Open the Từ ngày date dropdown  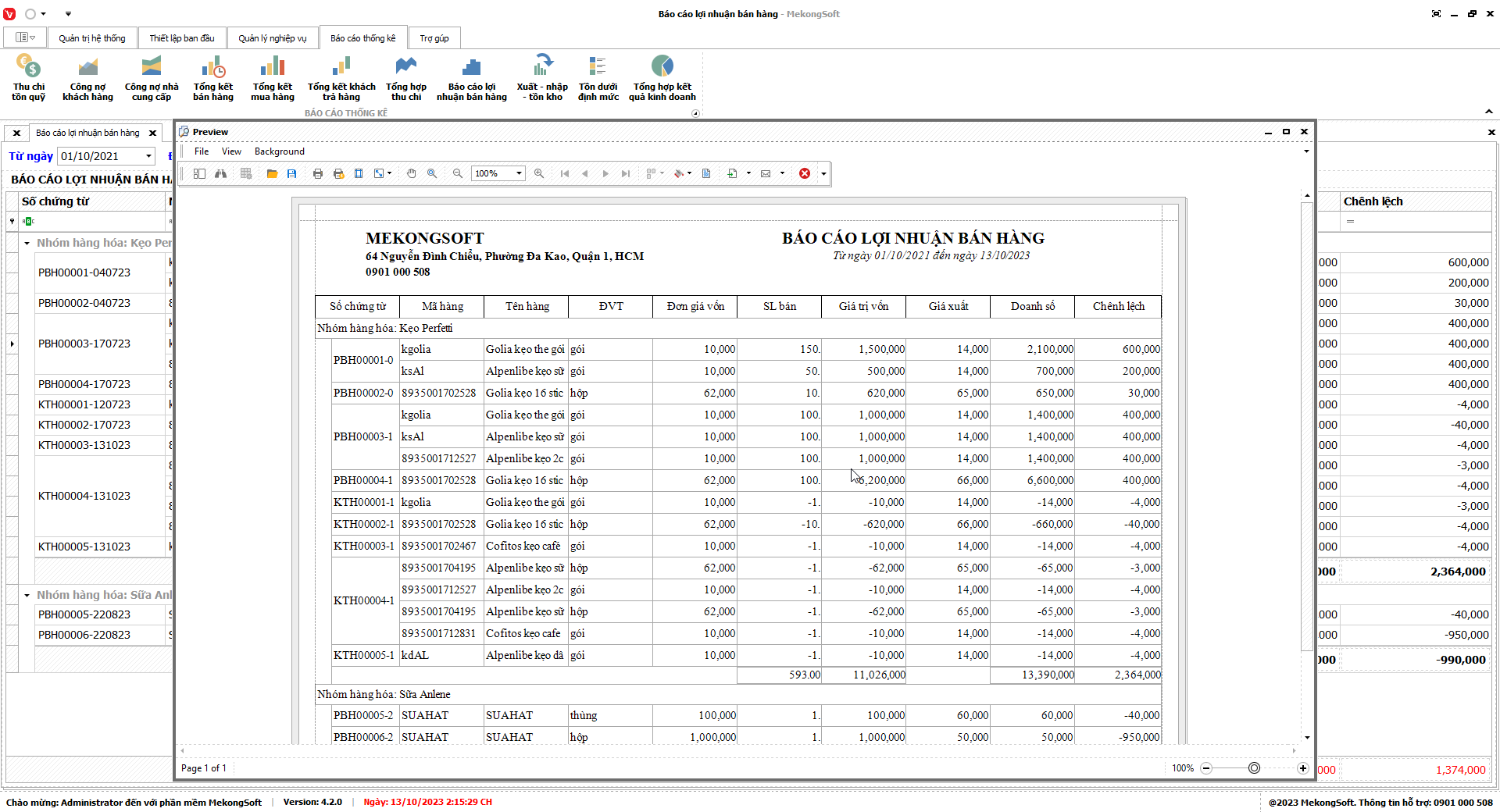pyautogui.click(x=148, y=156)
